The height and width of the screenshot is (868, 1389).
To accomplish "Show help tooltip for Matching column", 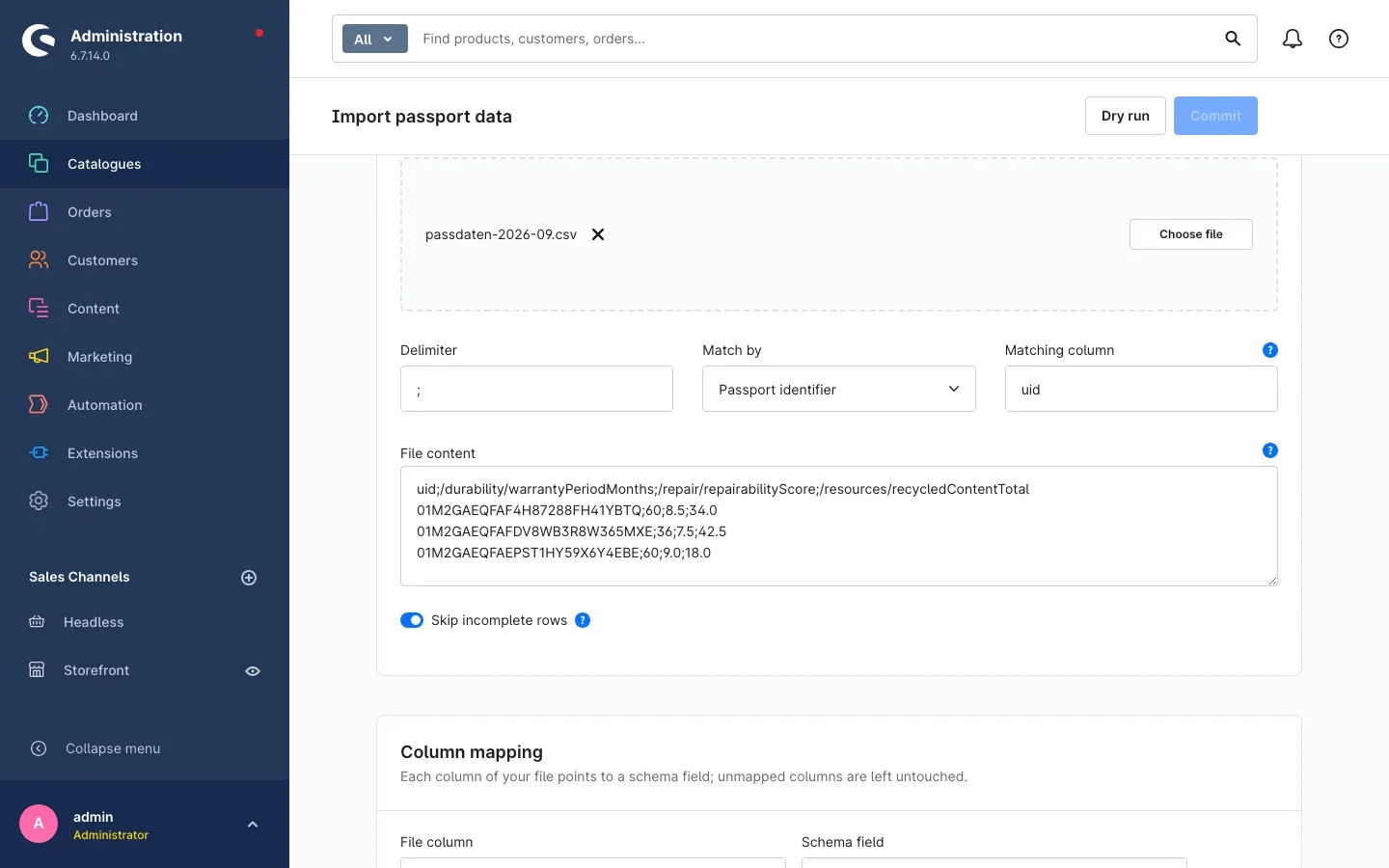I will (1270, 350).
